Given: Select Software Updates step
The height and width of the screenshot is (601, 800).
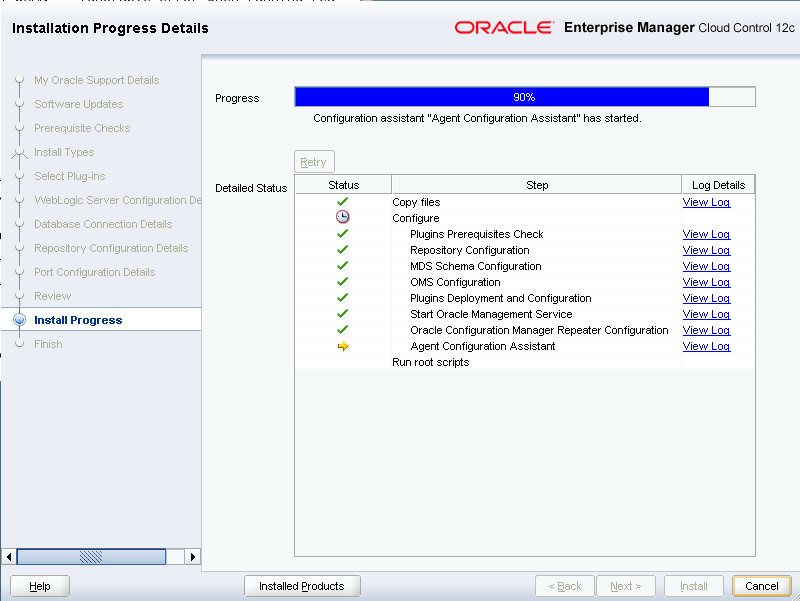Looking at the screenshot, I should pos(79,104).
